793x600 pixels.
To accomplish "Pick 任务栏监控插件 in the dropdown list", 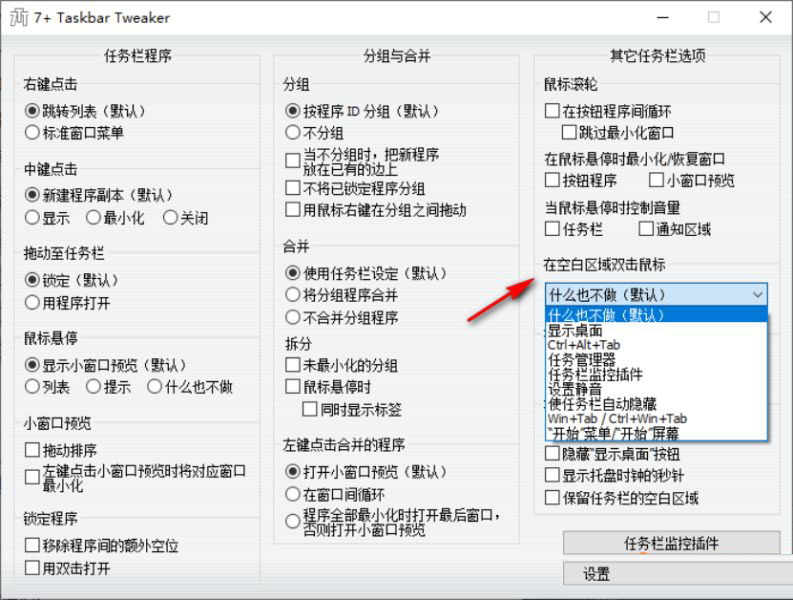I will coord(656,374).
